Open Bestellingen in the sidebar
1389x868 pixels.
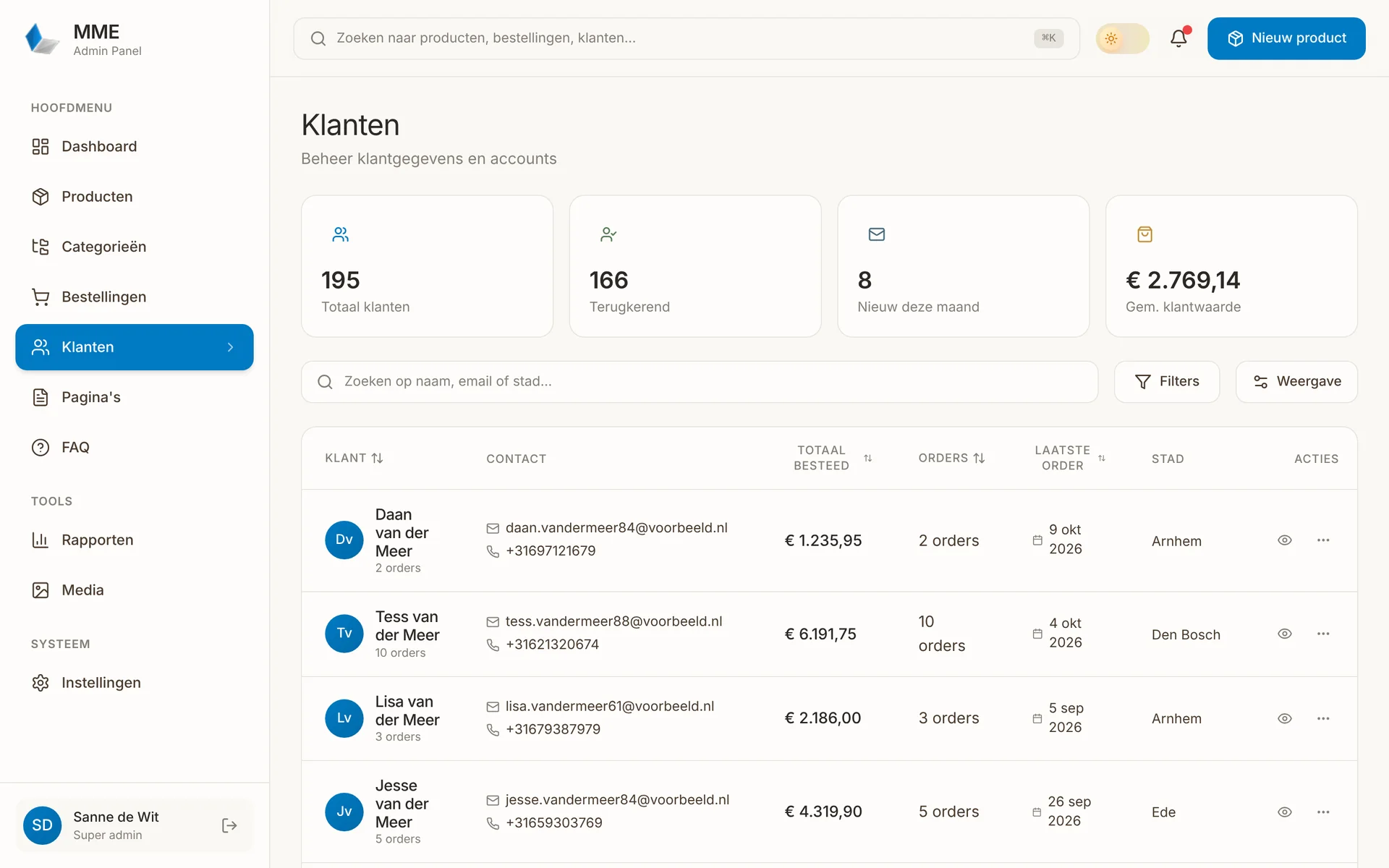135,297
